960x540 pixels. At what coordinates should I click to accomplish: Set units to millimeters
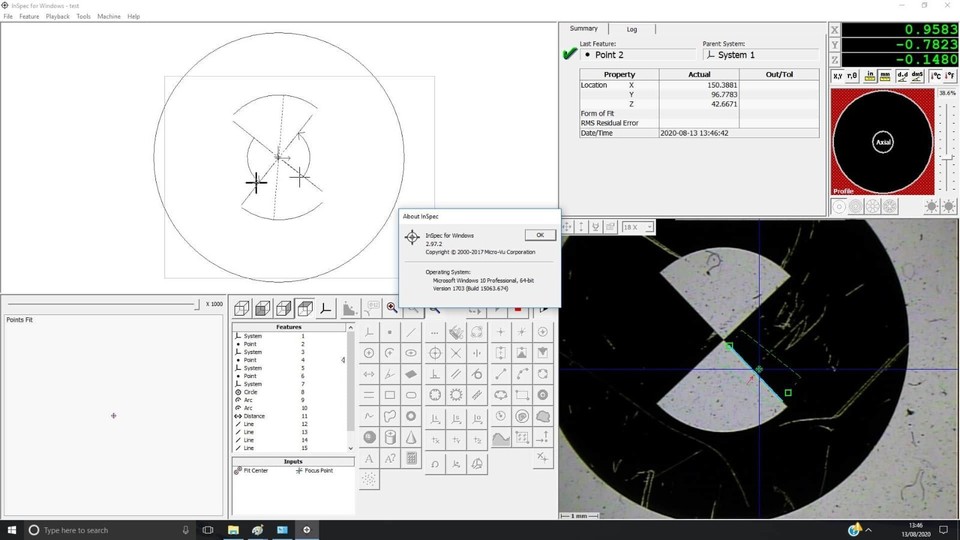[x=885, y=76]
